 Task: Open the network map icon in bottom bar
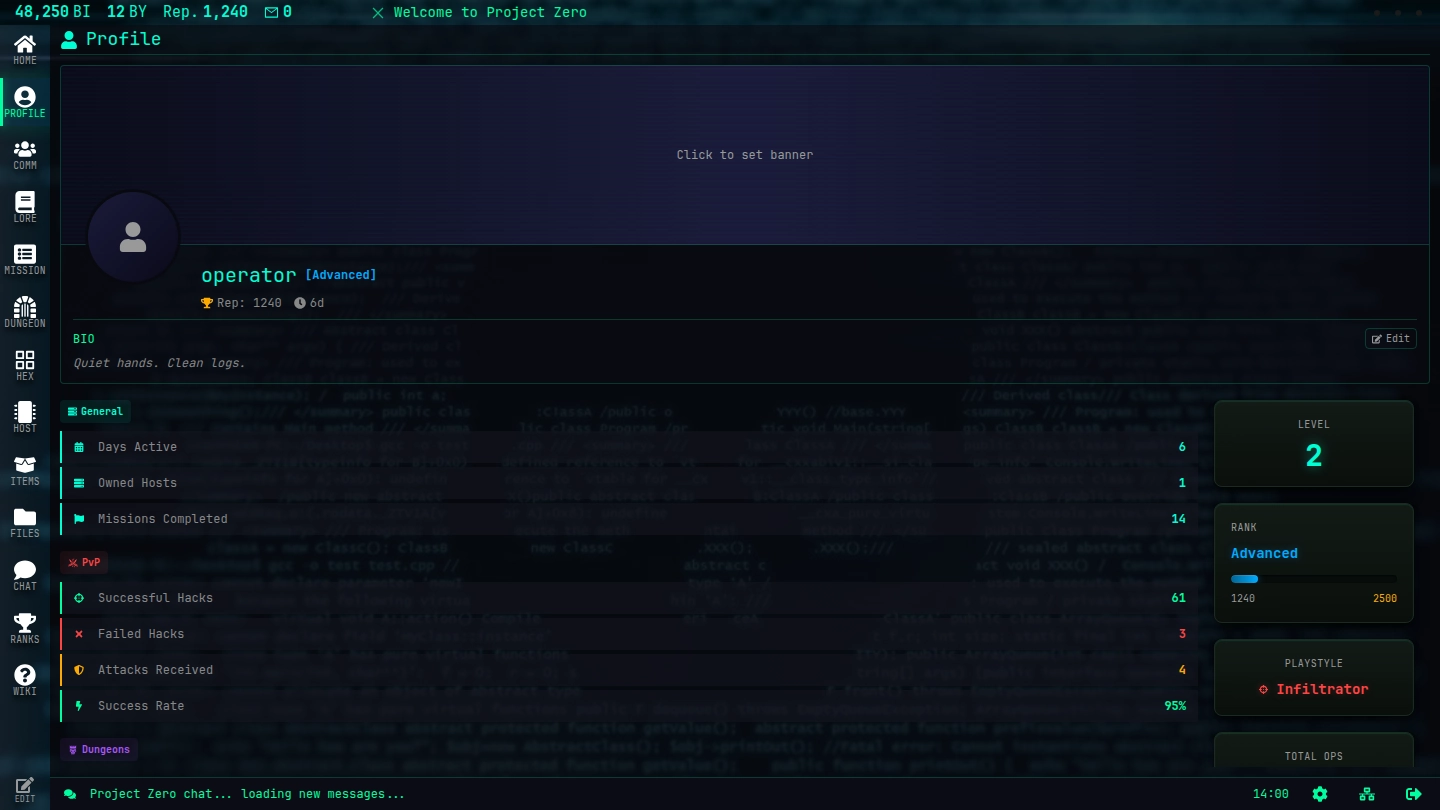pyautogui.click(x=1367, y=794)
